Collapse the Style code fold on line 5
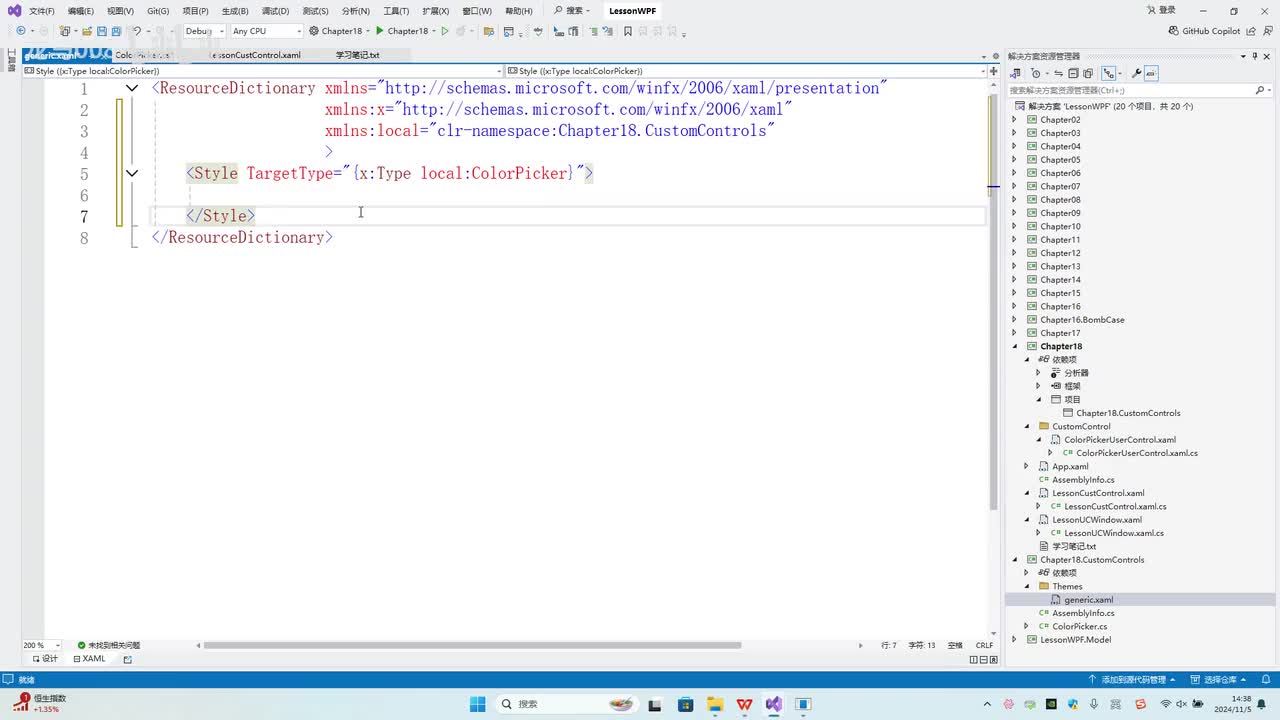Viewport: 1280px width, 720px height. click(x=132, y=173)
